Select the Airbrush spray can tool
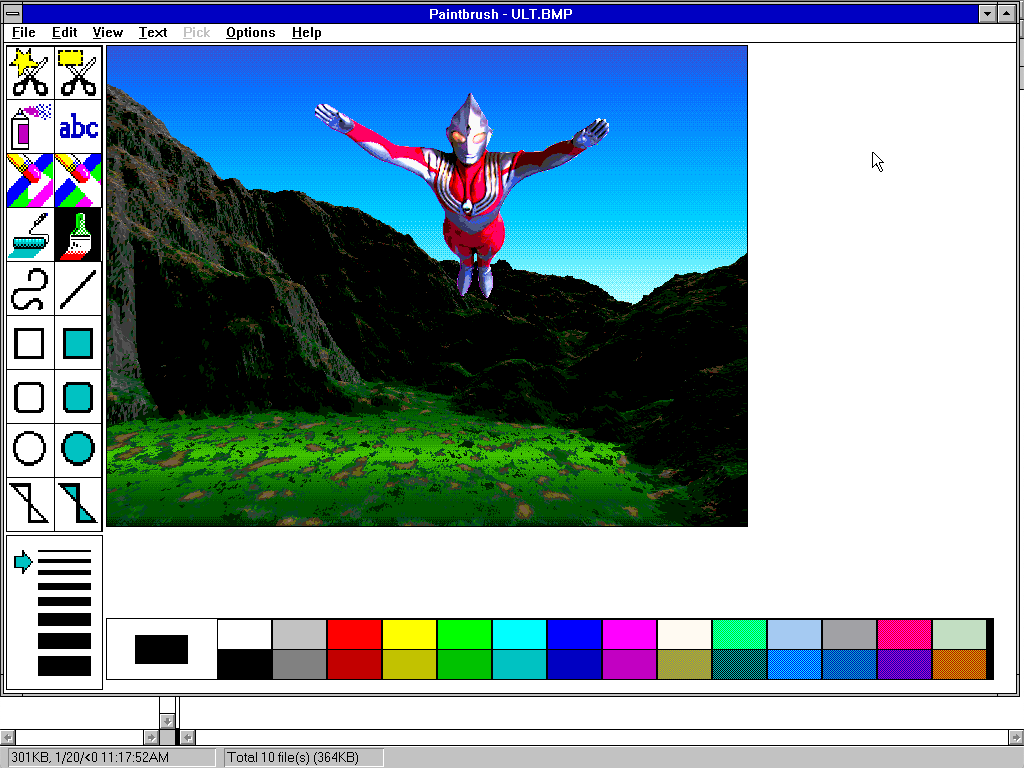This screenshot has height=768, width=1024. (30, 127)
